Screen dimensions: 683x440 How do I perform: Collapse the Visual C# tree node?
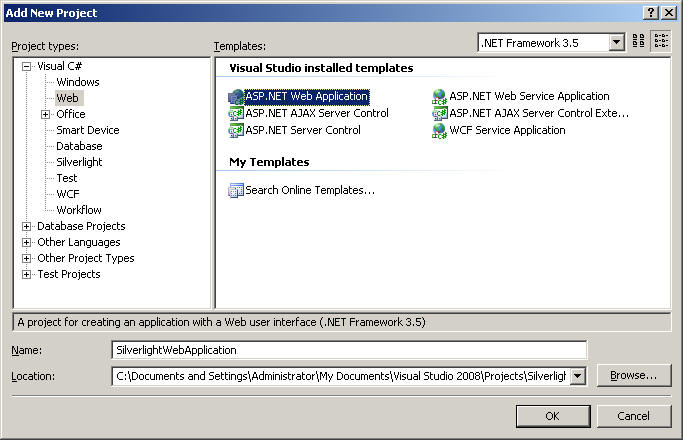pyautogui.click(x=27, y=67)
